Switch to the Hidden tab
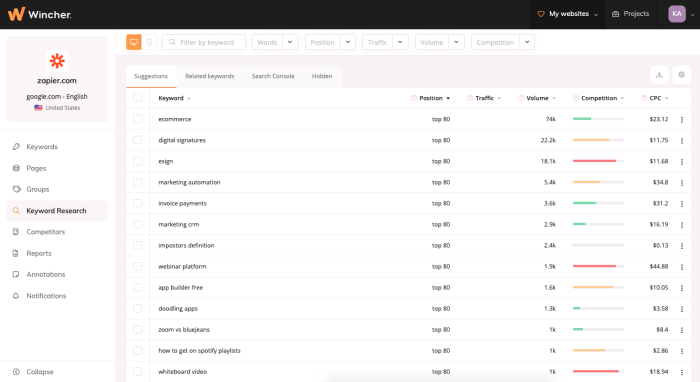 tap(322, 76)
